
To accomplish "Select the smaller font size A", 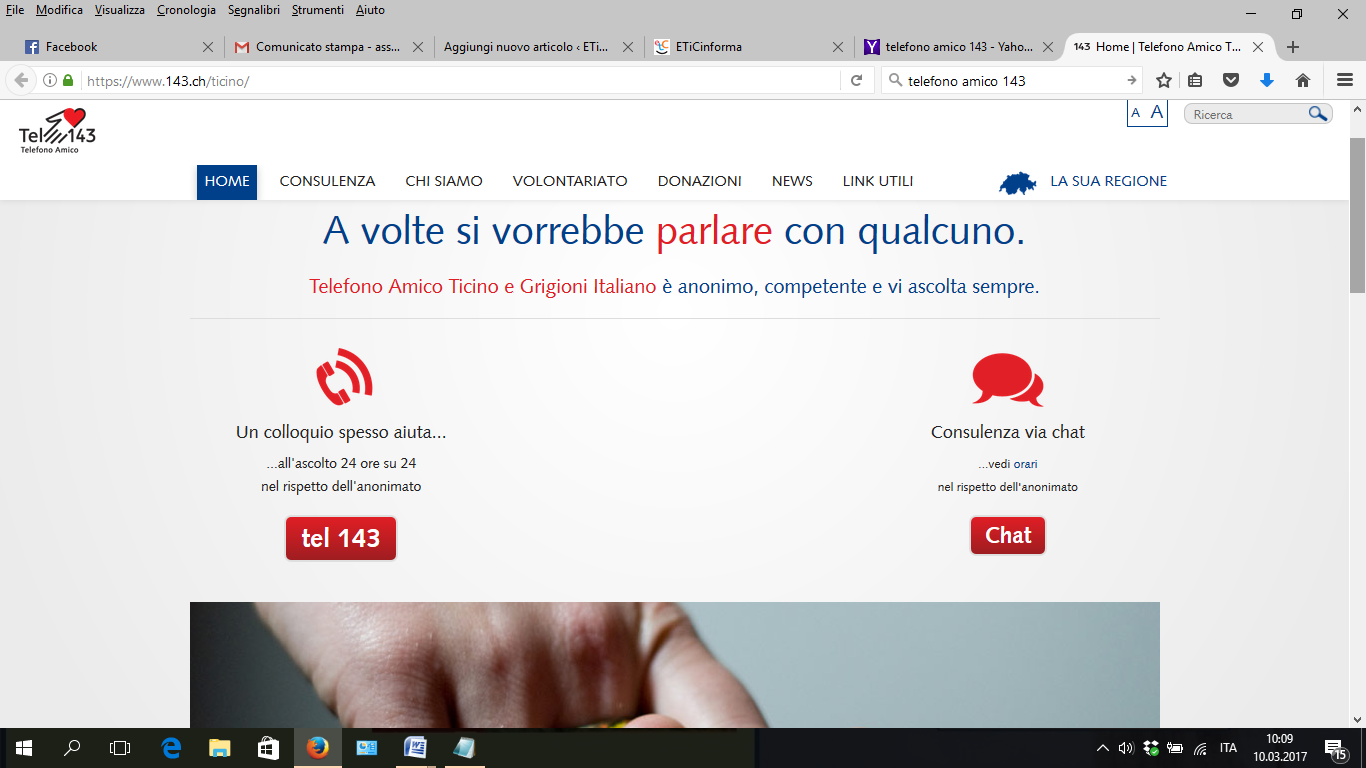I will 1136,113.
